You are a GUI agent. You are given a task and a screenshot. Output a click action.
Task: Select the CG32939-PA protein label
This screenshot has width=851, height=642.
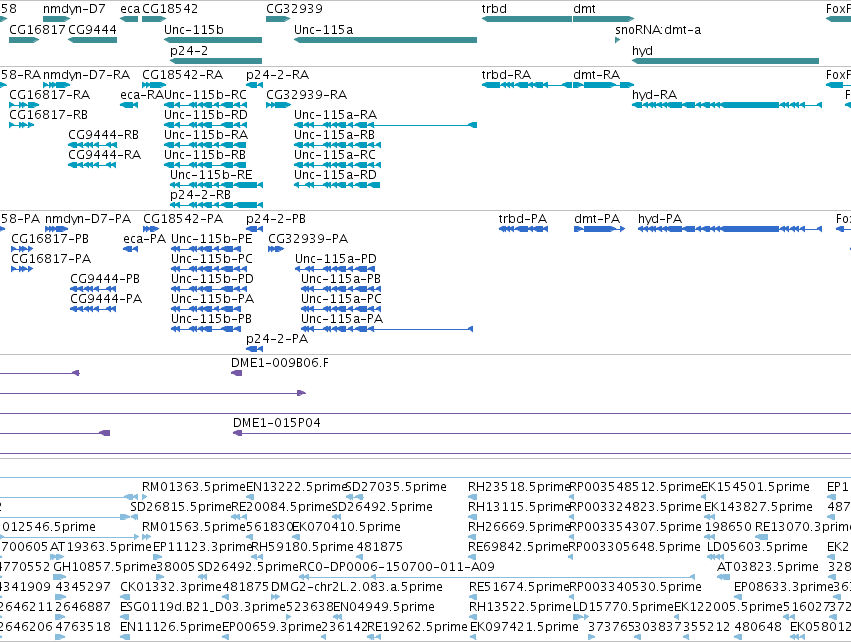[x=308, y=239]
